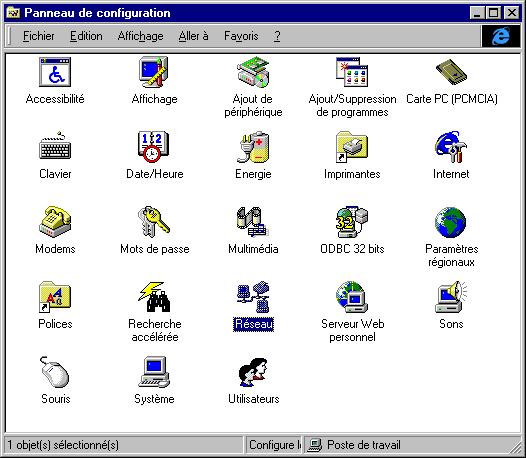
Task: Select the Paramètres régionaux globe icon
Action: pos(451,222)
